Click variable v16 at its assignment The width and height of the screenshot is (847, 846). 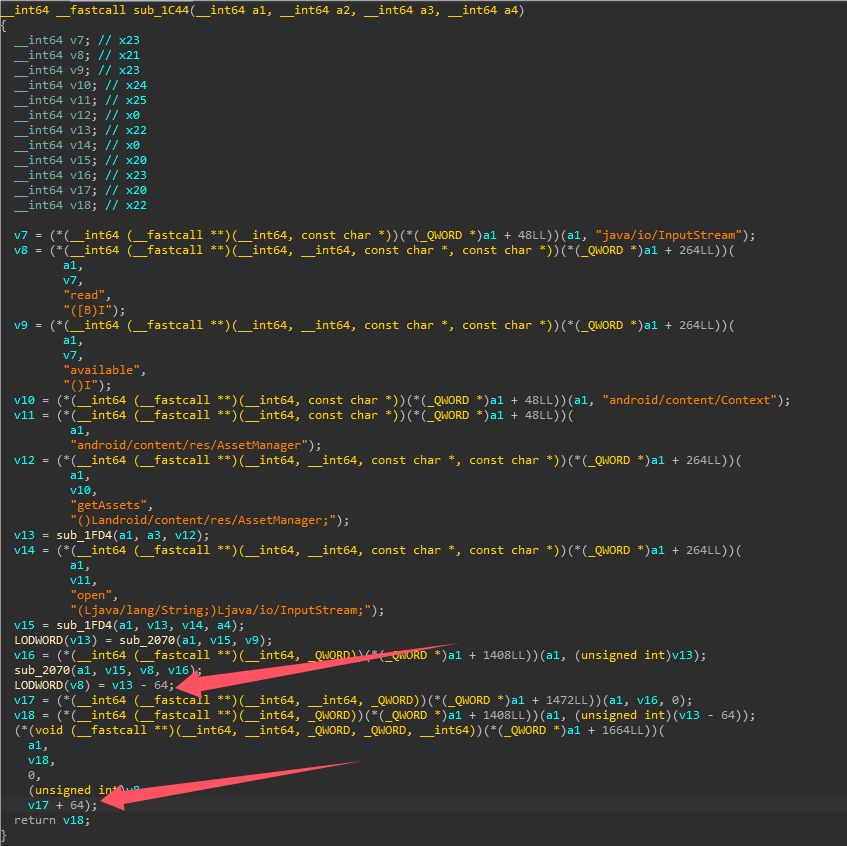point(24,656)
